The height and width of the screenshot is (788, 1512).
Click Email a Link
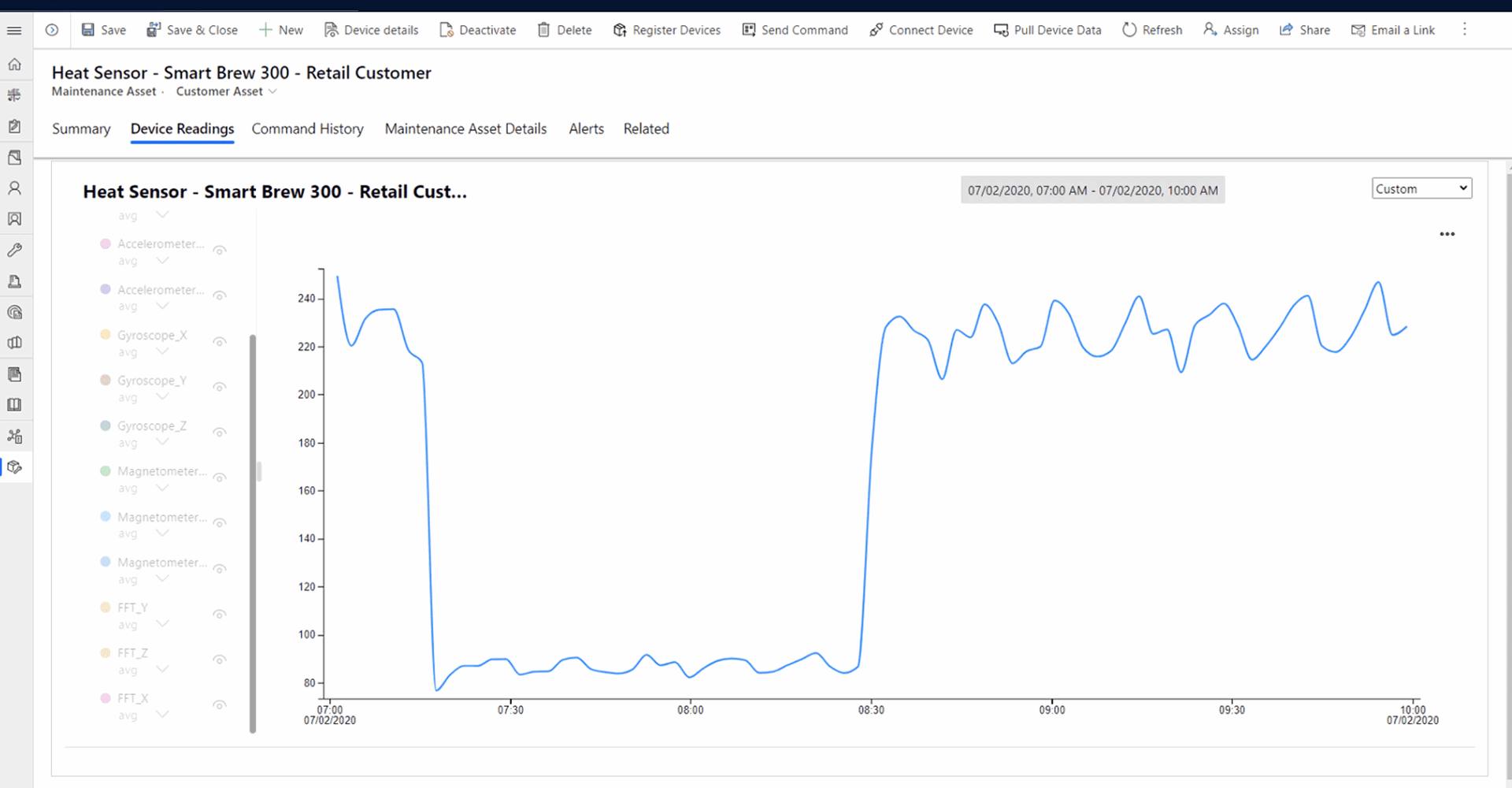pyautogui.click(x=1392, y=30)
